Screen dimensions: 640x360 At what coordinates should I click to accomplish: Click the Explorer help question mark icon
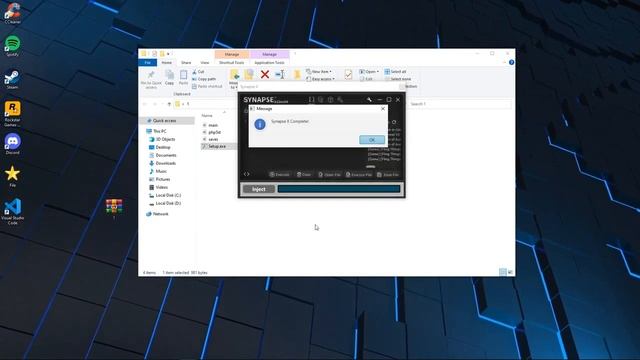[x=511, y=62]
